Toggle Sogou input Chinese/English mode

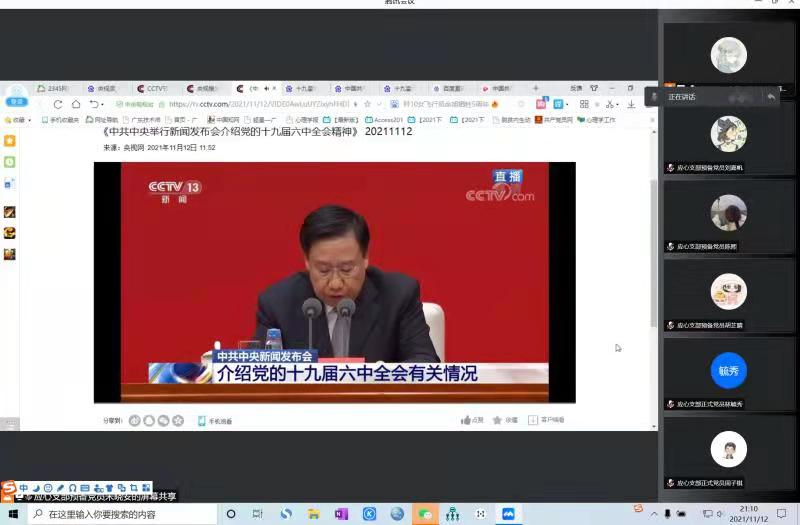pyautogui.click(x=23, y=488)
